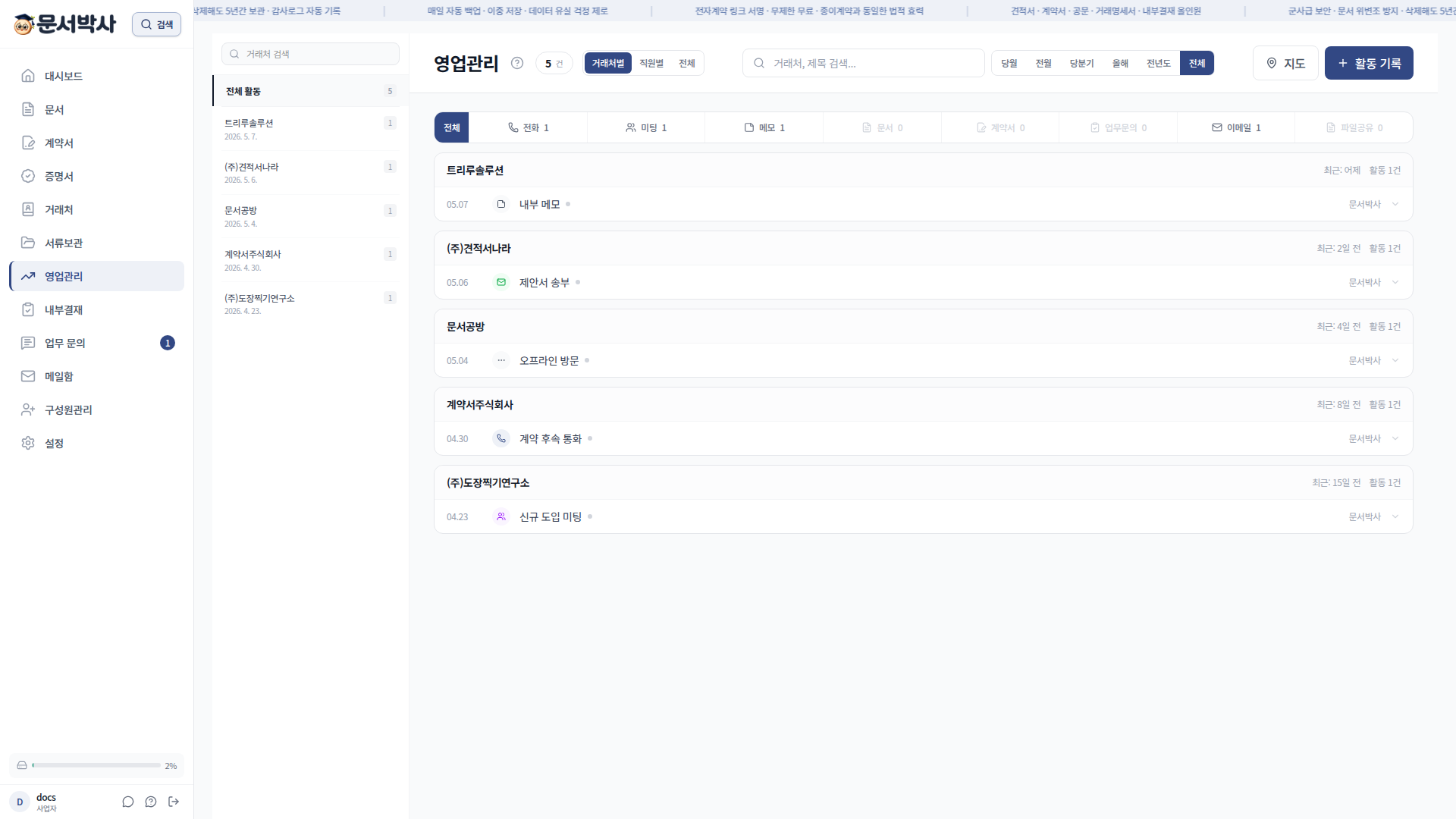Open 대시보드 from the sidebar

97,76
